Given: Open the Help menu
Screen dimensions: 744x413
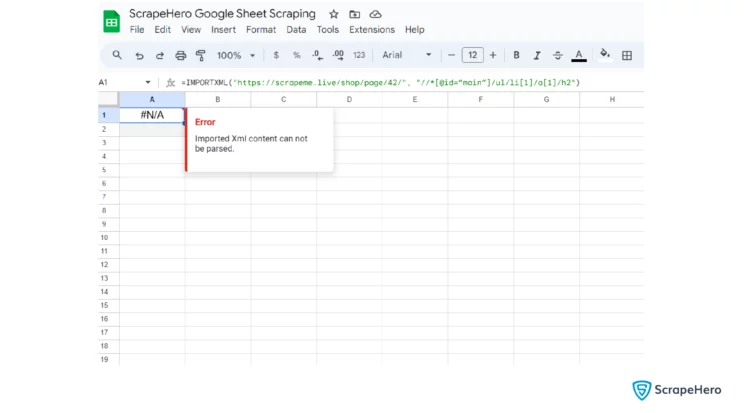Looking at the screenshot, I should click(x=415, y=29).
